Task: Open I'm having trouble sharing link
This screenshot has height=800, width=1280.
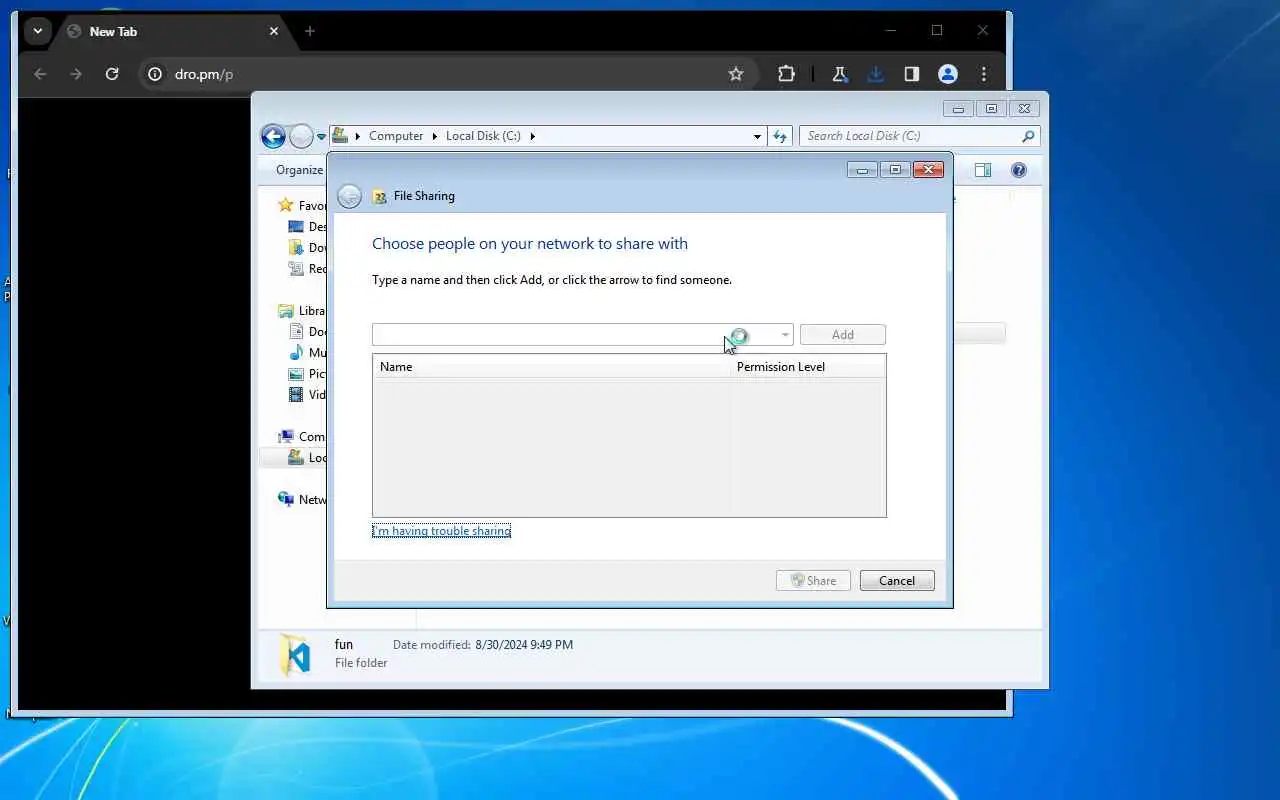Action: (x=441, y=531)
